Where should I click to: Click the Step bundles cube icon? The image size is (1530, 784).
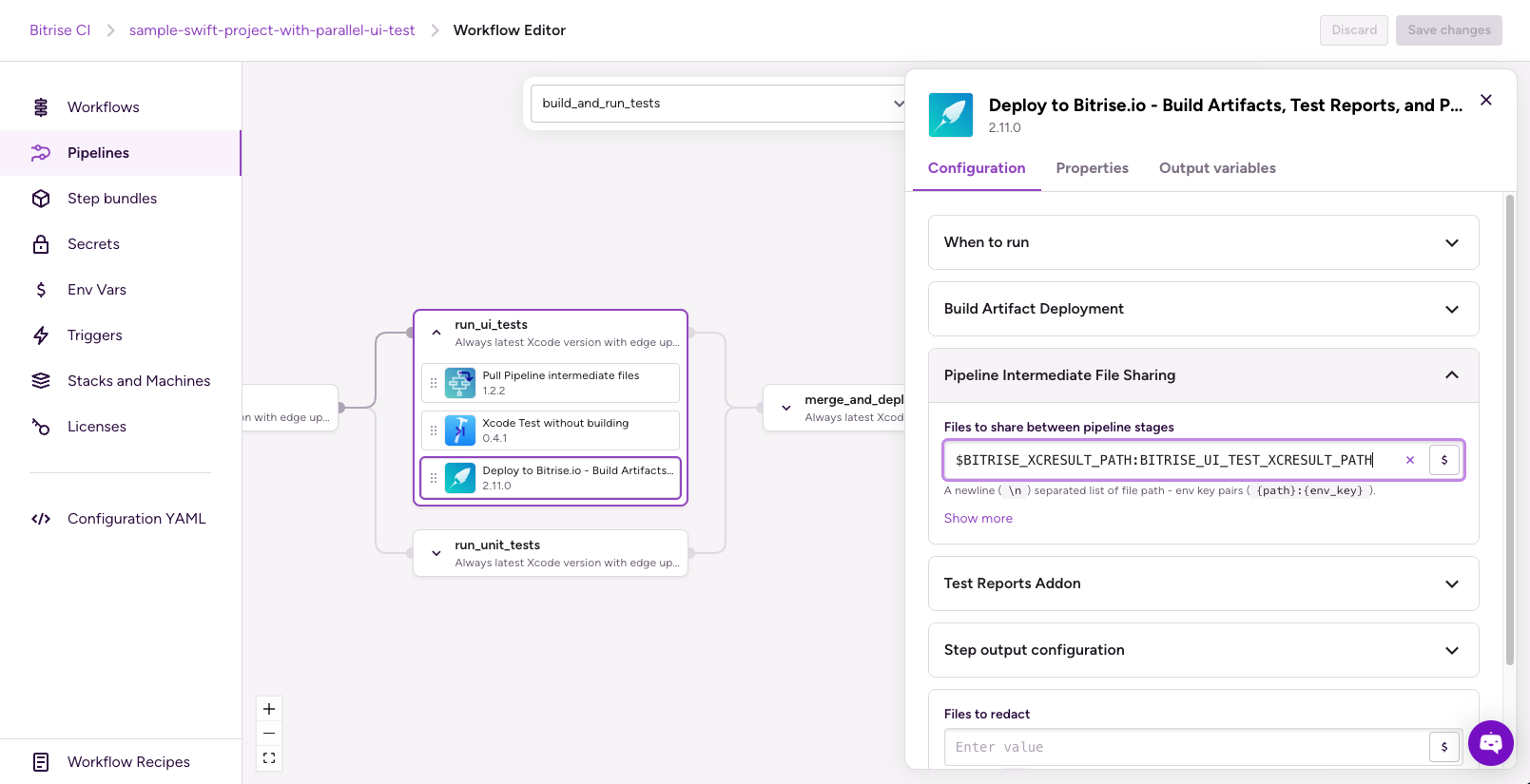[x=41, y=199]
